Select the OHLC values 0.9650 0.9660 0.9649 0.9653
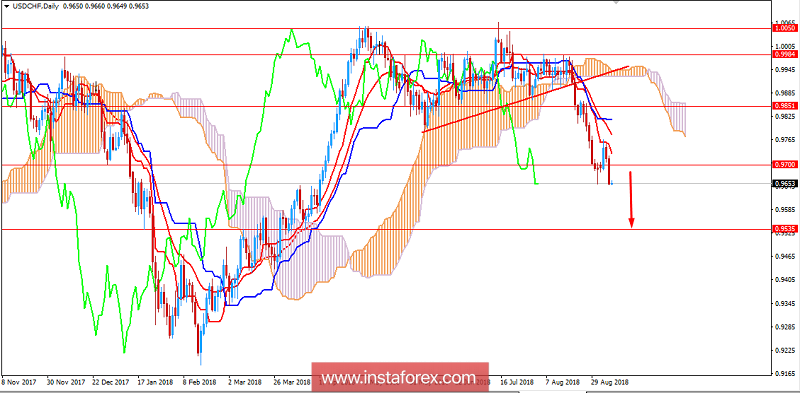 (x=105, y=8)
